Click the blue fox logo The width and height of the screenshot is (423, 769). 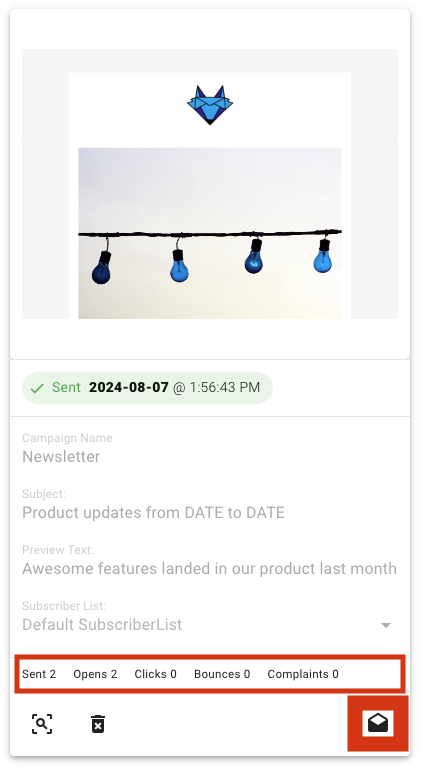click(210, 105)
